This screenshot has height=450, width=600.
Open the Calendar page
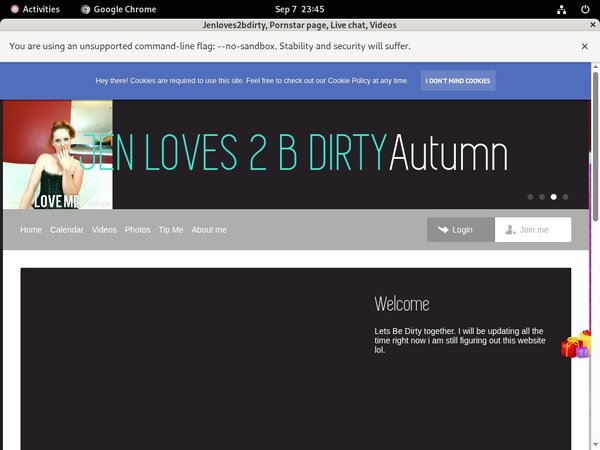point(67,230)
